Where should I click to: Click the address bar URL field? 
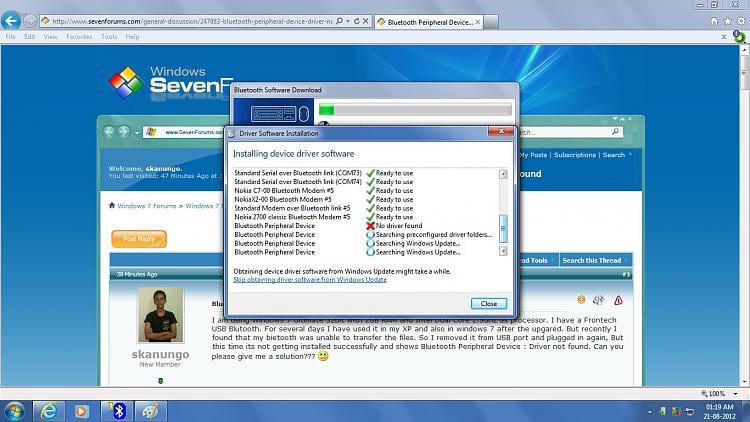point(191,21)
